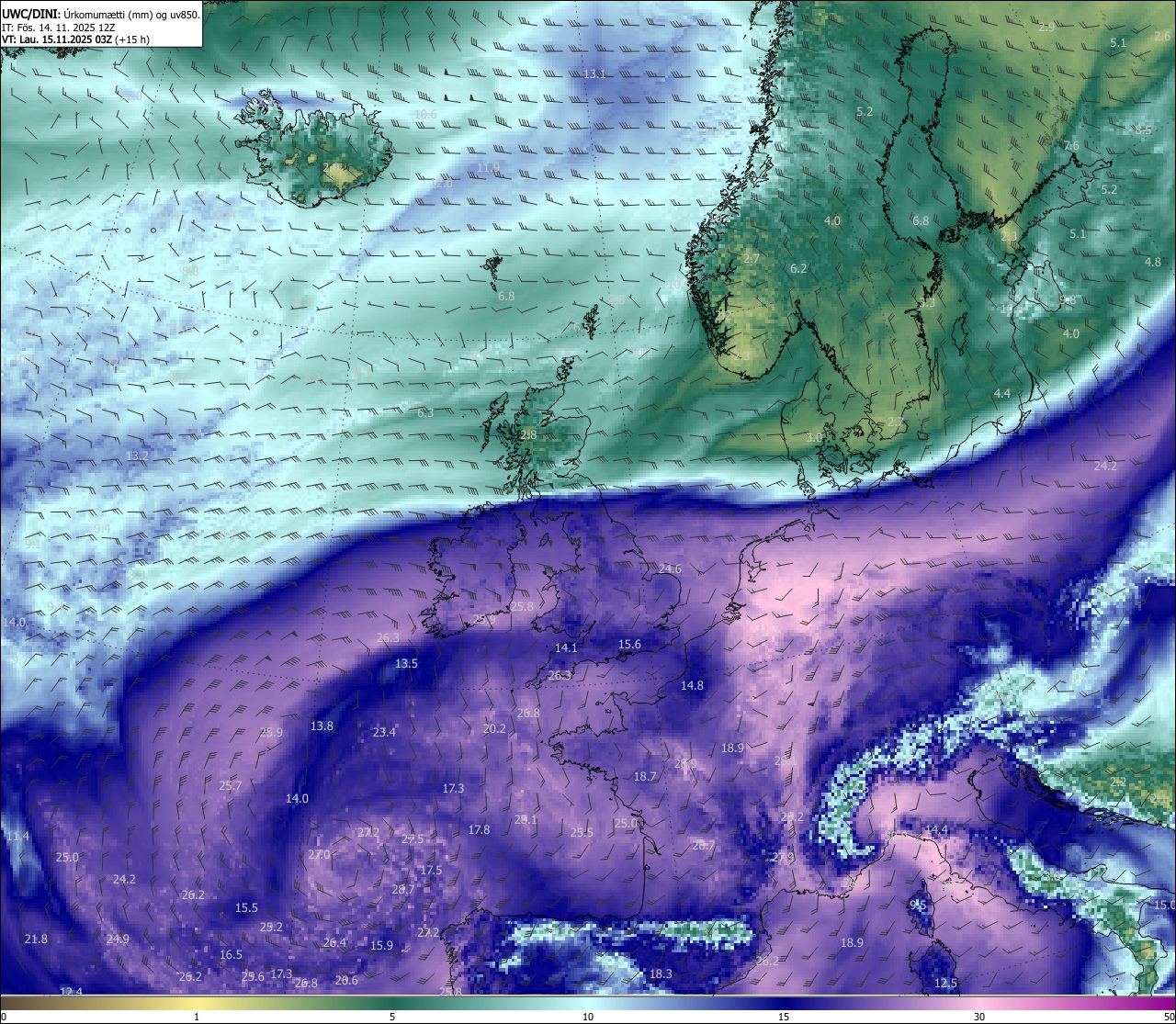The height and width of the screenshot is (1024, 1176).
Task: Click the value 13.2 on the left side
Action: 137,456
